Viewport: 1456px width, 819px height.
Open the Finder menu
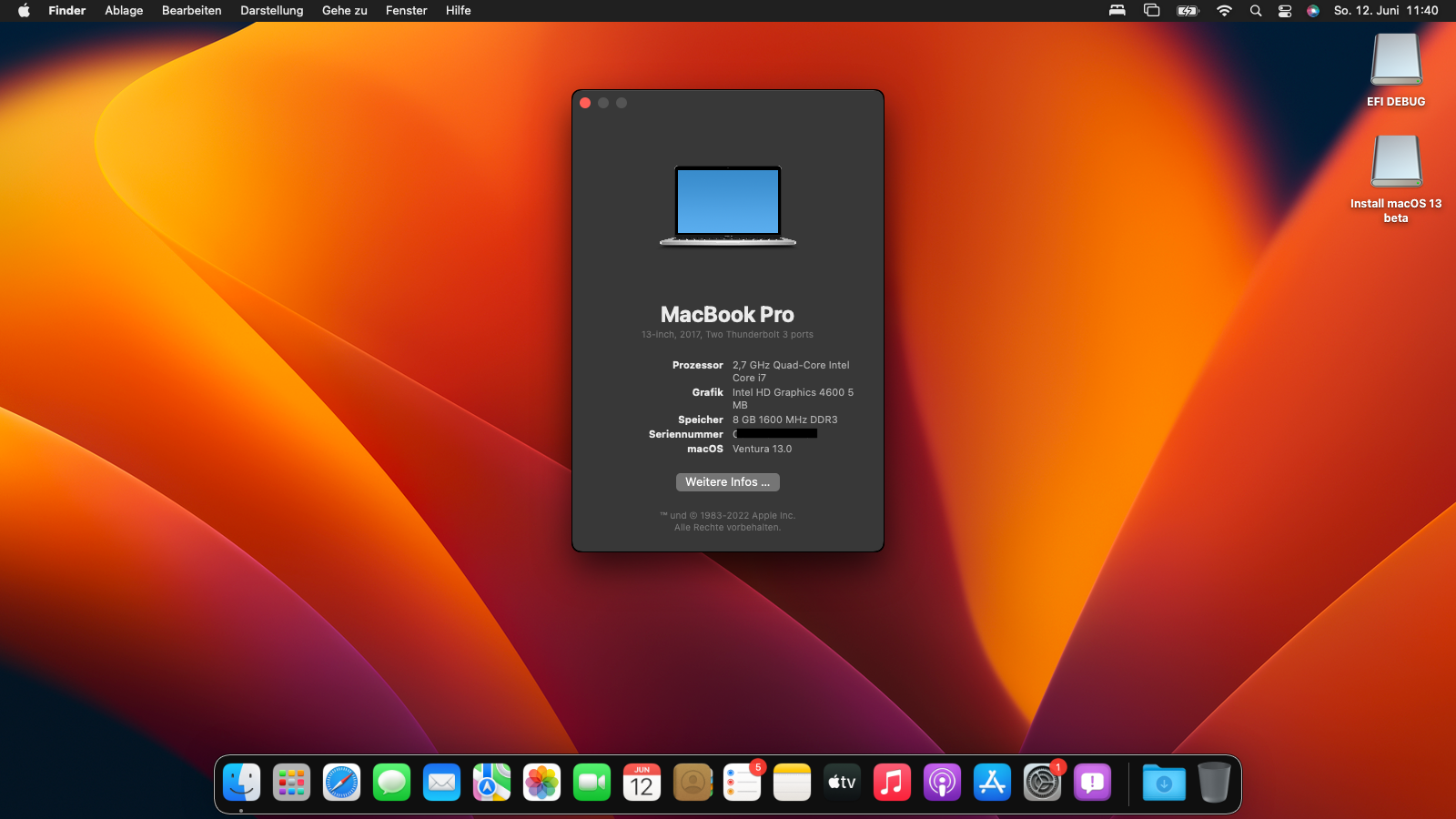coord(66,11)
